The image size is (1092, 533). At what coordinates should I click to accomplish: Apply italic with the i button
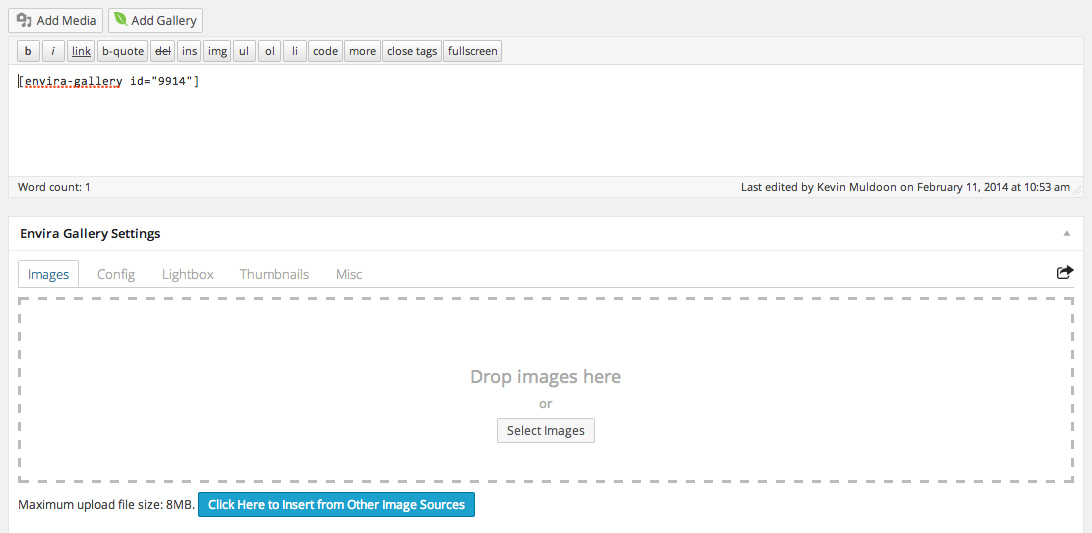pos(54,51)
